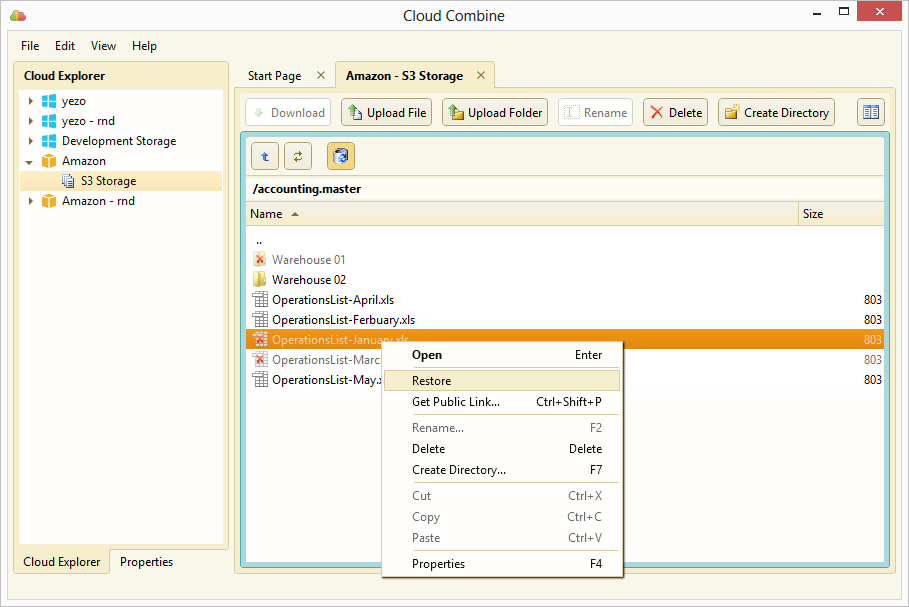Viewport: 909px width, 607px height.
Task: Select Get Public Link... menu entry
Action: click(x=502, y=402)
